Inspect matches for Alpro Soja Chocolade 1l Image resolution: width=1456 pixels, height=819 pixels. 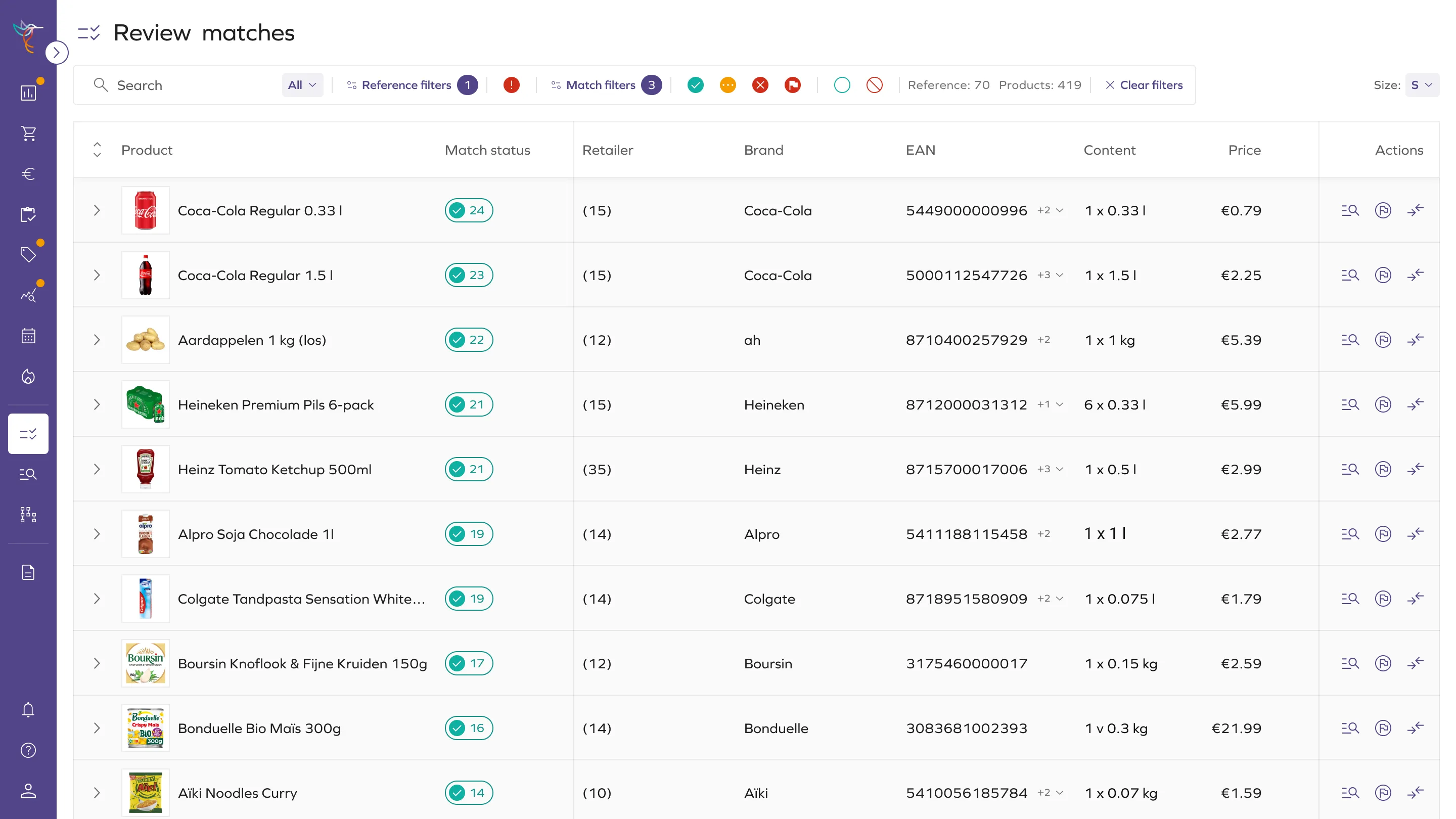[1350, 534]
